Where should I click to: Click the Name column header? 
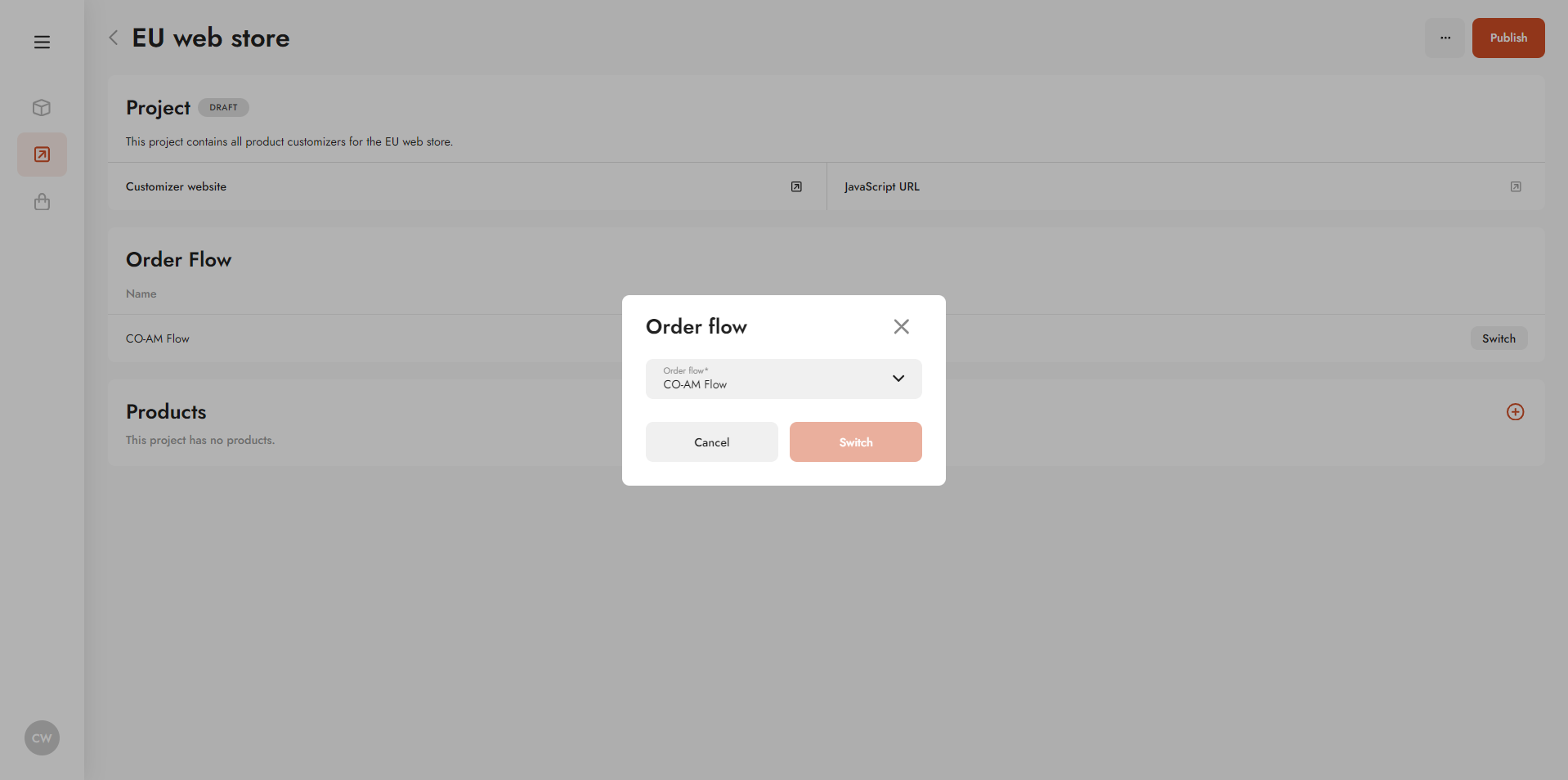pyautogui.click(x=141, y=294)
